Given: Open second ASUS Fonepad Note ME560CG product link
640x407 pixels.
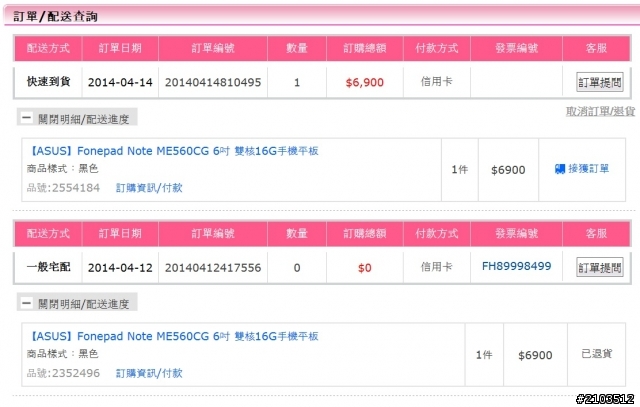Looking at the screenshot, I should tap(174, 336).
